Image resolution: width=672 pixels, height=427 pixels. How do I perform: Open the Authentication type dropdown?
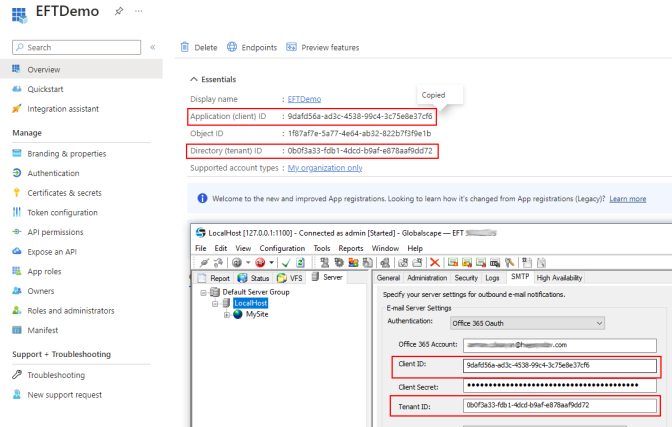[599, 323]
